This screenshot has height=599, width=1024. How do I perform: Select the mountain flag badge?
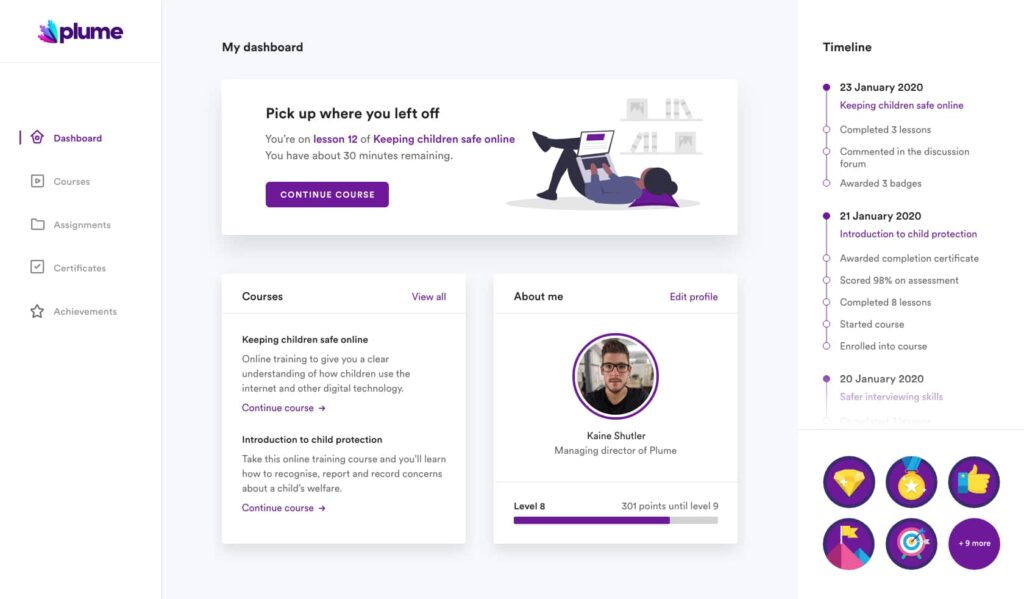pos(849,543)
